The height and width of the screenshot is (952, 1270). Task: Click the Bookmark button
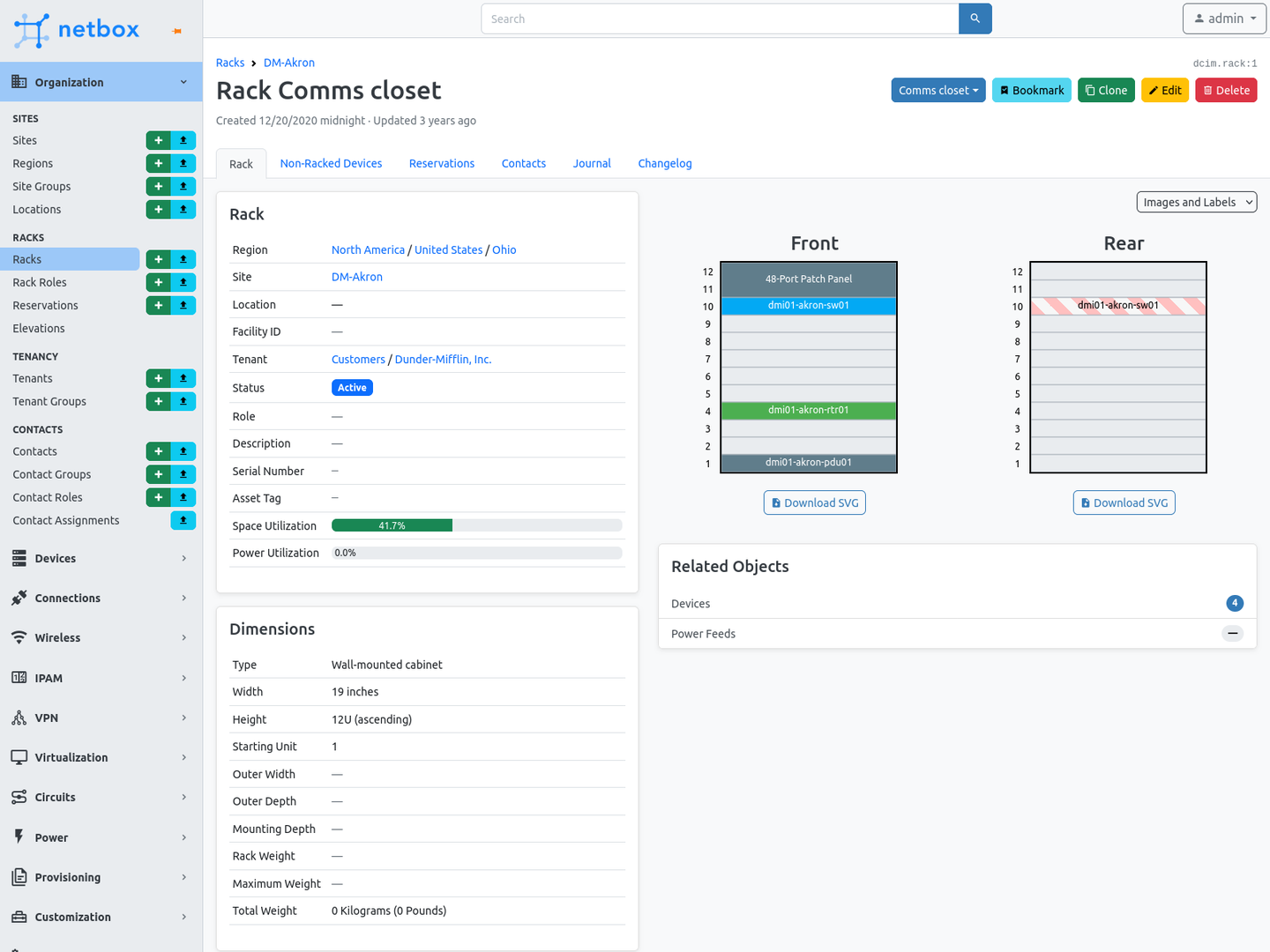1032,90
